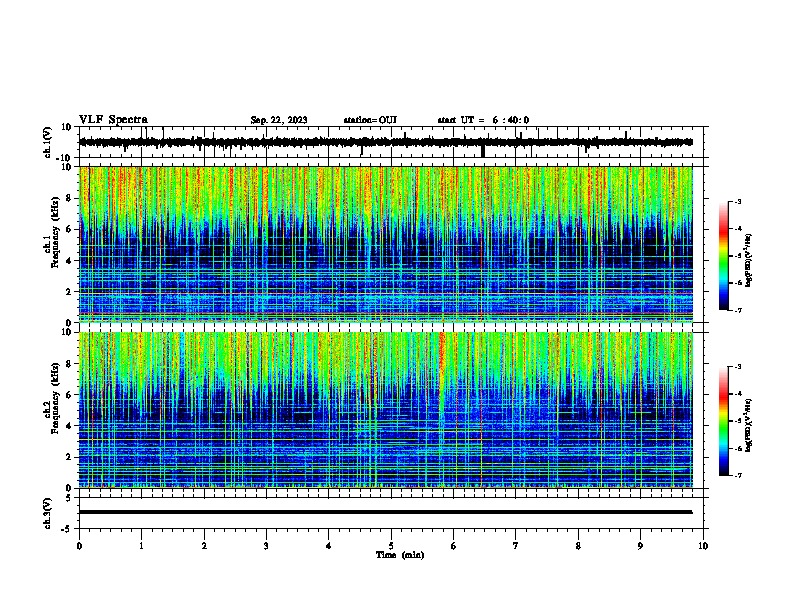This screenshot has width=792, height=612.
Task: Click the '8' kHz tick on ch.2 frequency axis
Action: (70, 364)
